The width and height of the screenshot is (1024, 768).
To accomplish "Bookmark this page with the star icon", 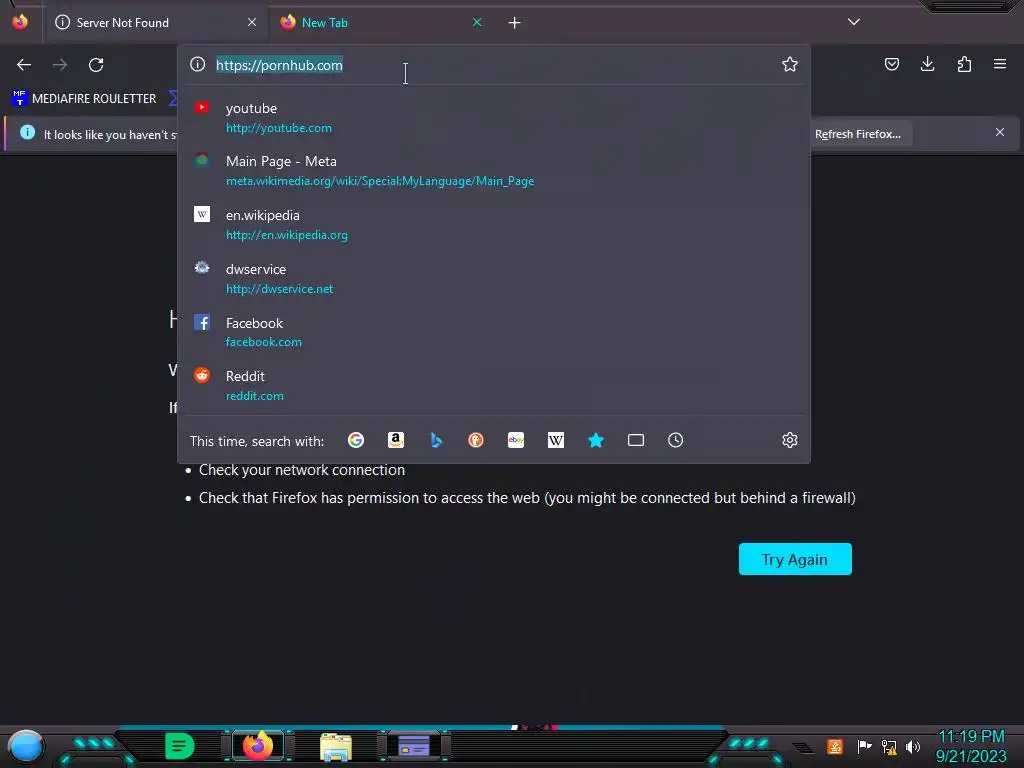I will tap(790, 64).
